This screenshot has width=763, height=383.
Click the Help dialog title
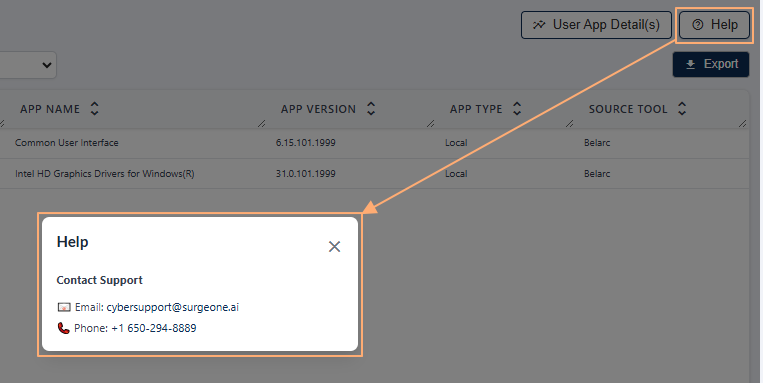[x=73, y=242]
